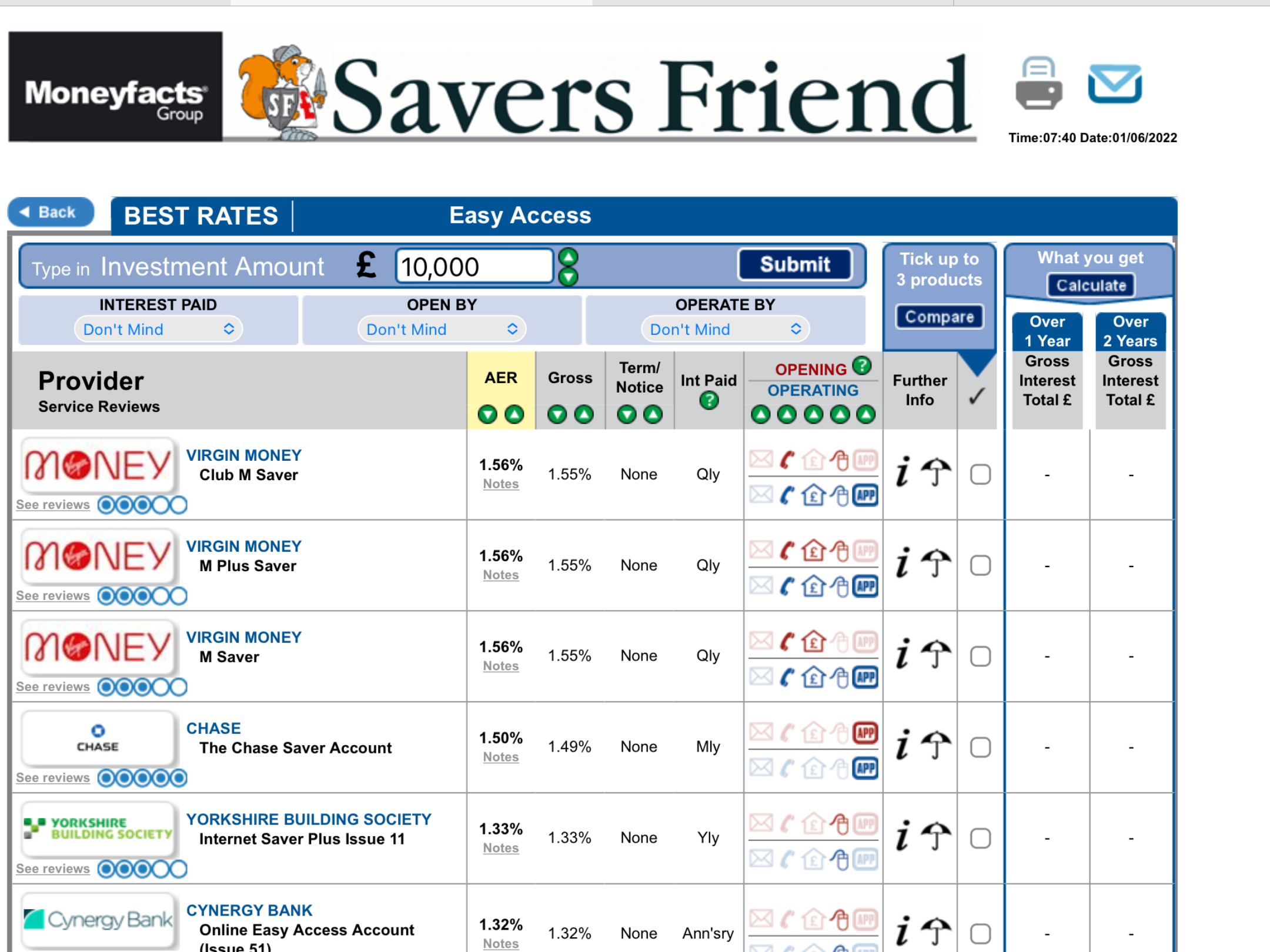Decrease investment amount with down arrow

tap(568, 276)
